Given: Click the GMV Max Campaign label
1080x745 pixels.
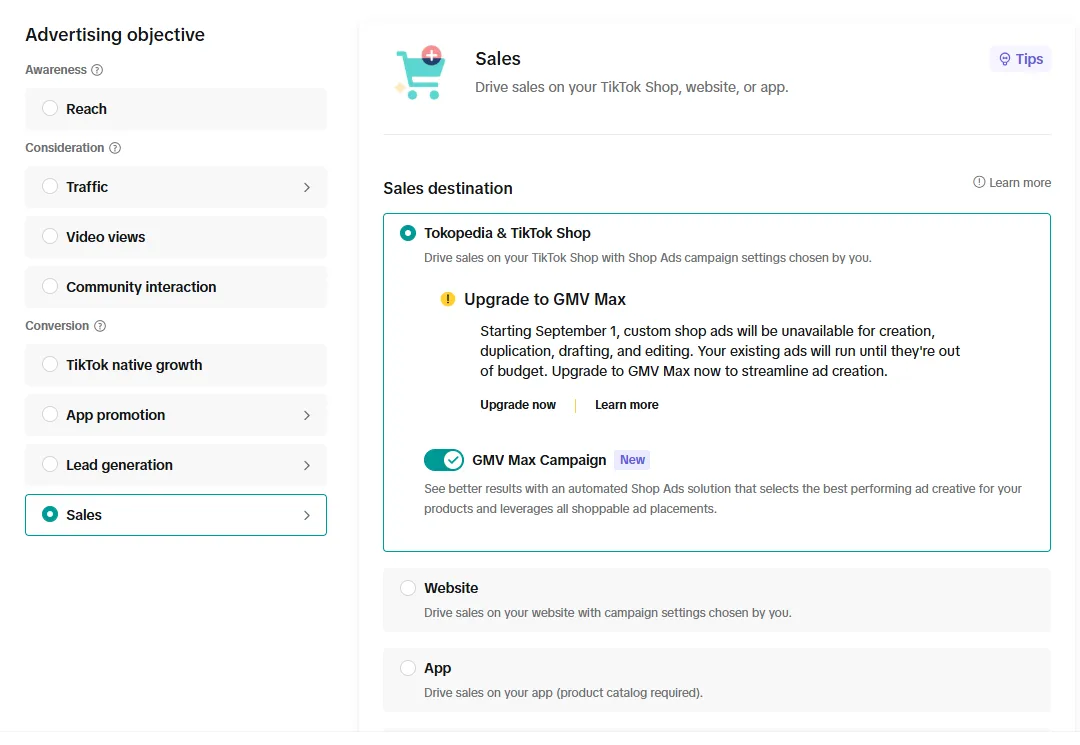Looking at the screenshot, I should (x=539, y=460).
